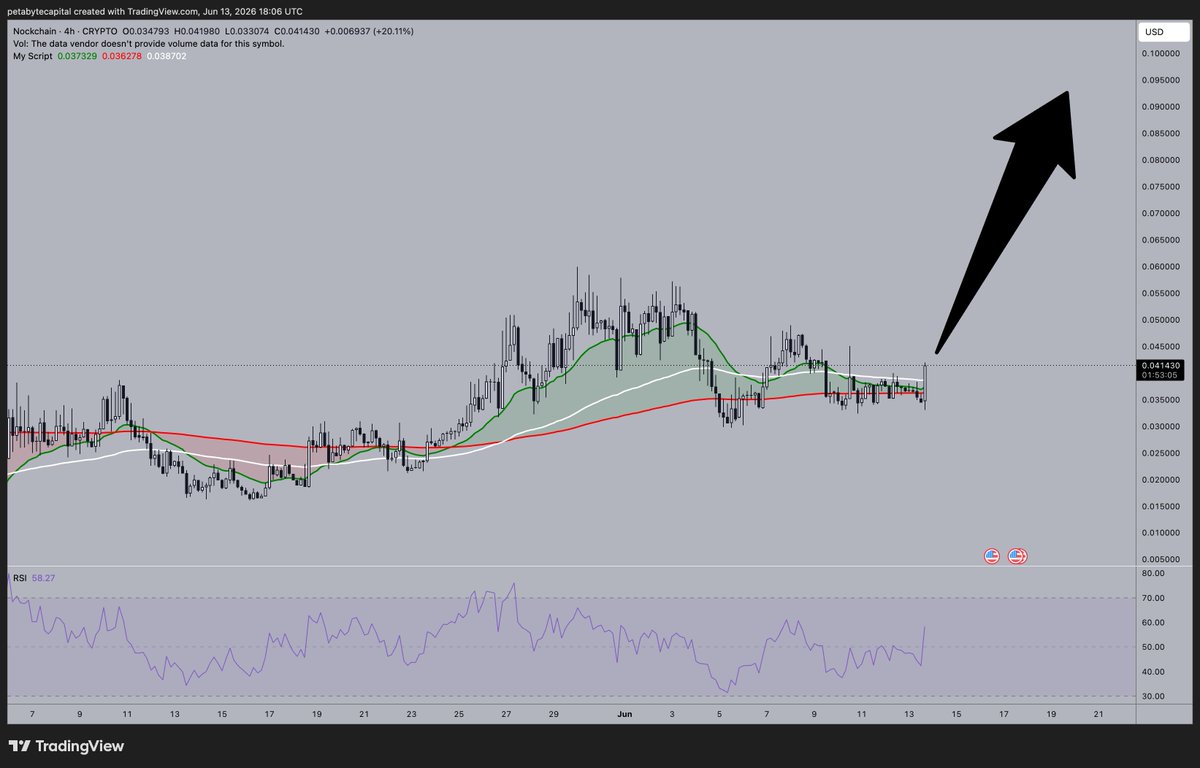
Task: Click the 0.075000 price scale label
Action: click(1163, 187)
